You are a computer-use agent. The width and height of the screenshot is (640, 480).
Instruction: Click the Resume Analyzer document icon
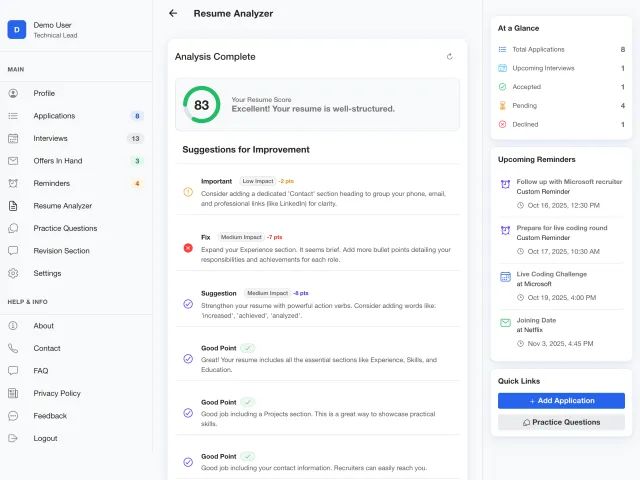tap(13, 206)
